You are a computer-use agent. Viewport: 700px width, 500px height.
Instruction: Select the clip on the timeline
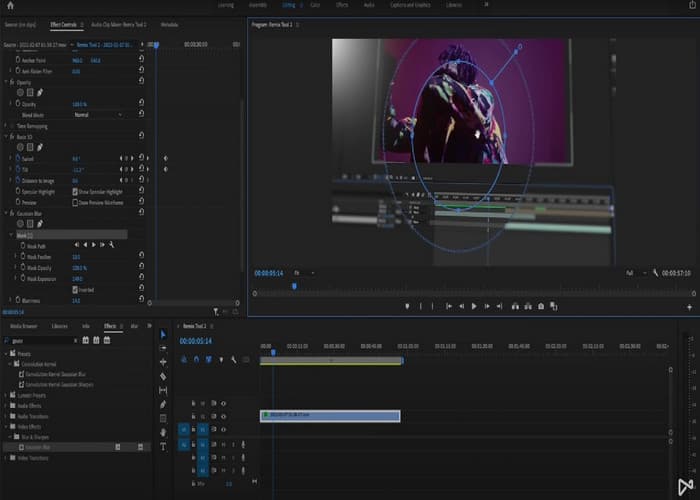click(x=330, y=416)
